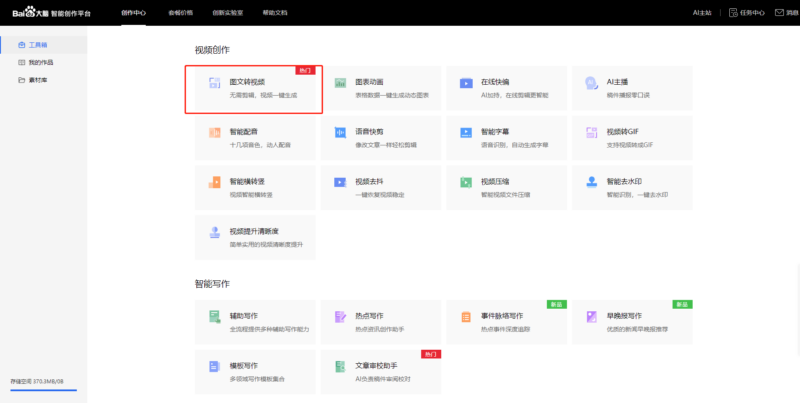This screenshot has height=403, width=800.
Task: Click the 文章审校助手 proofreading icon
Action: 340,366
